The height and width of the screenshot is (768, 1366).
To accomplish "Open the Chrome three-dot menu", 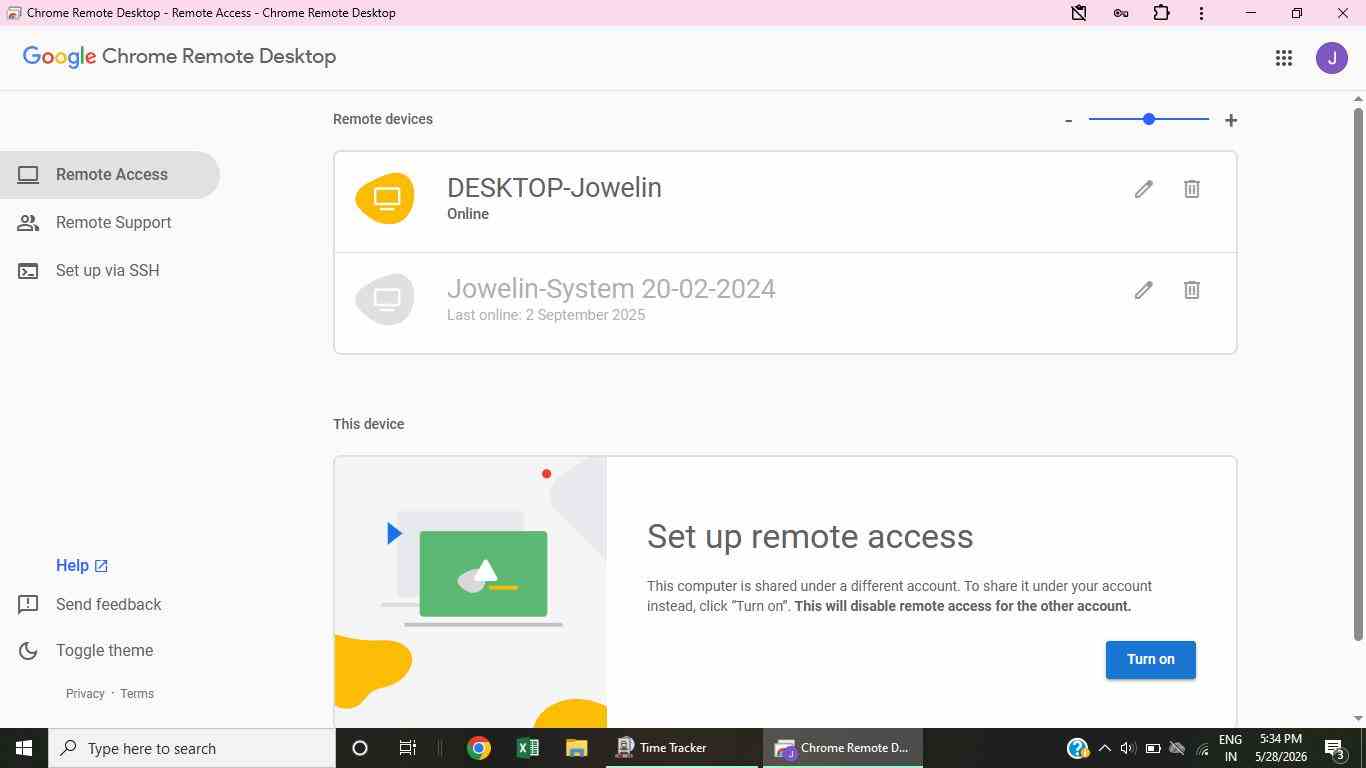I will pyautogui.click(x=1201, y=13).
